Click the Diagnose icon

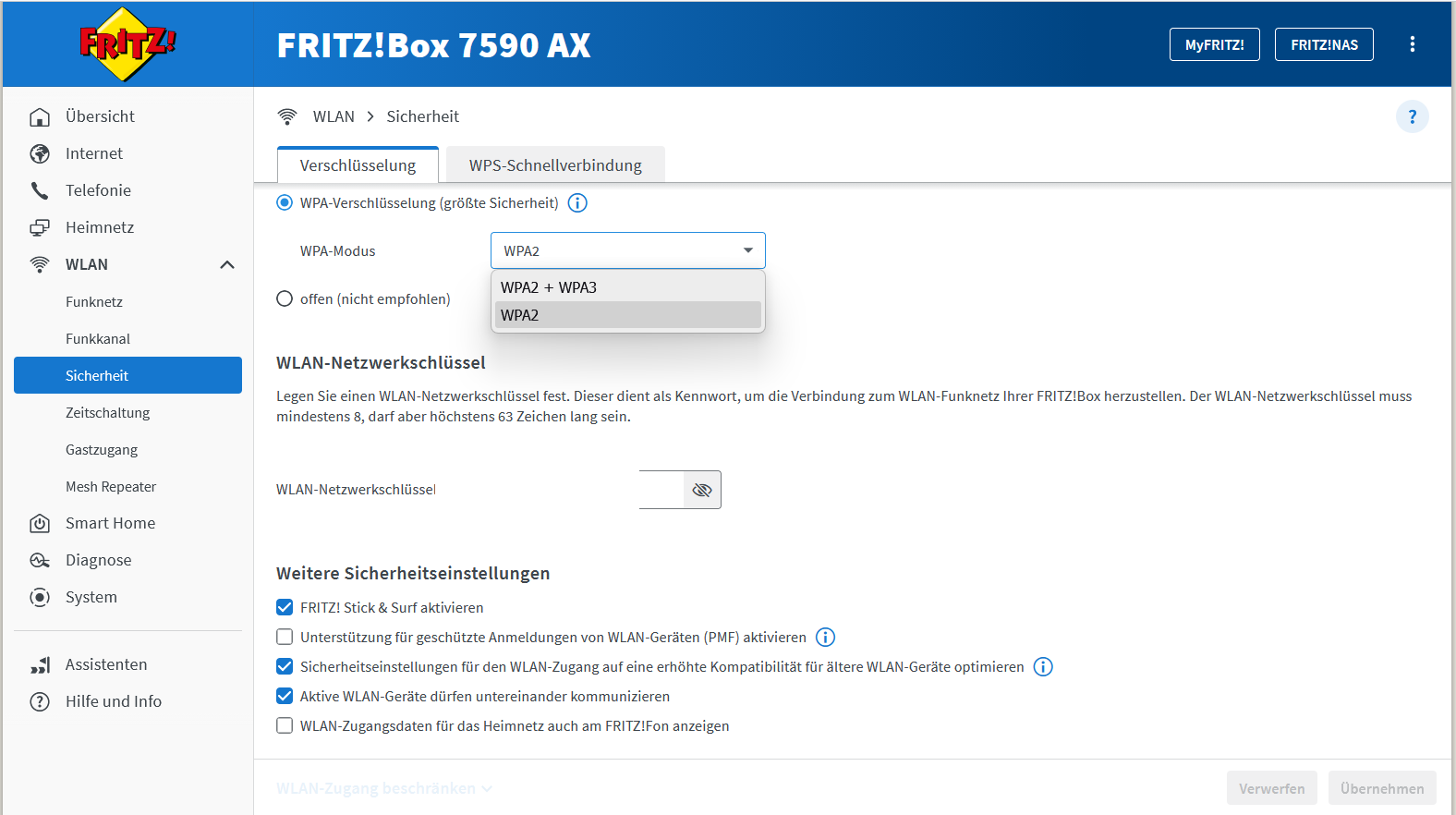coord(40,560)
